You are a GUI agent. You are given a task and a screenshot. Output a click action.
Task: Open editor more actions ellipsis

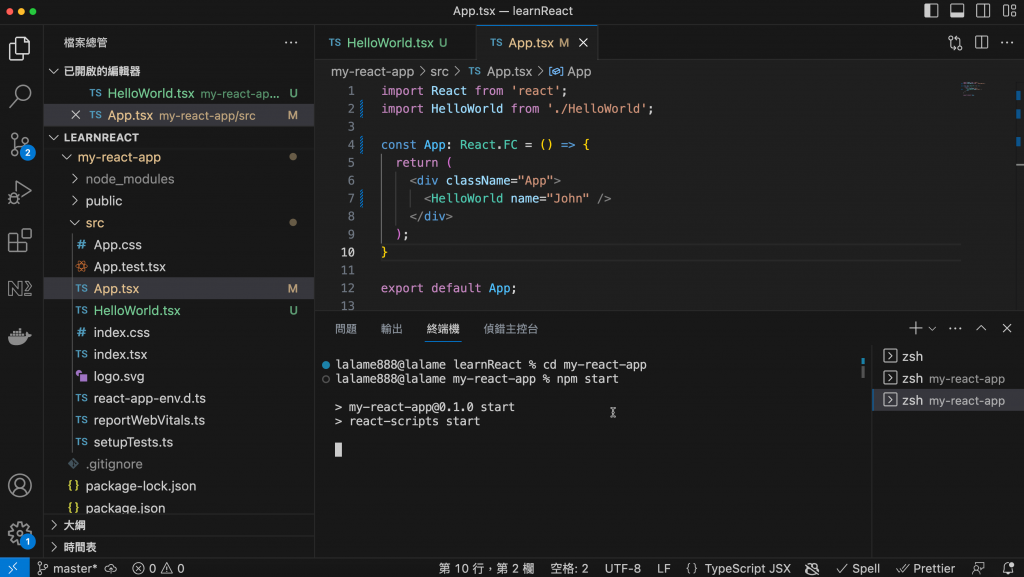1007,42
